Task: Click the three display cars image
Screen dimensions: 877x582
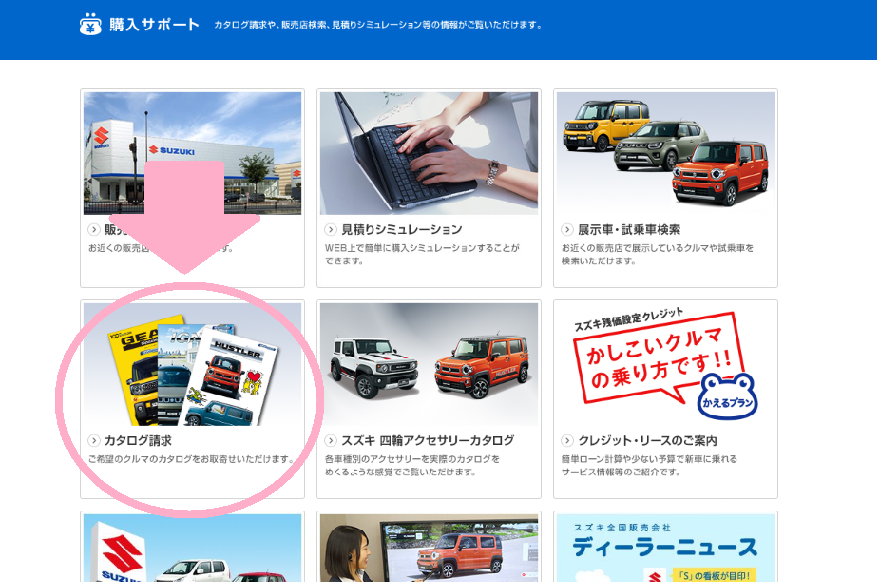Action: (666, 153)
